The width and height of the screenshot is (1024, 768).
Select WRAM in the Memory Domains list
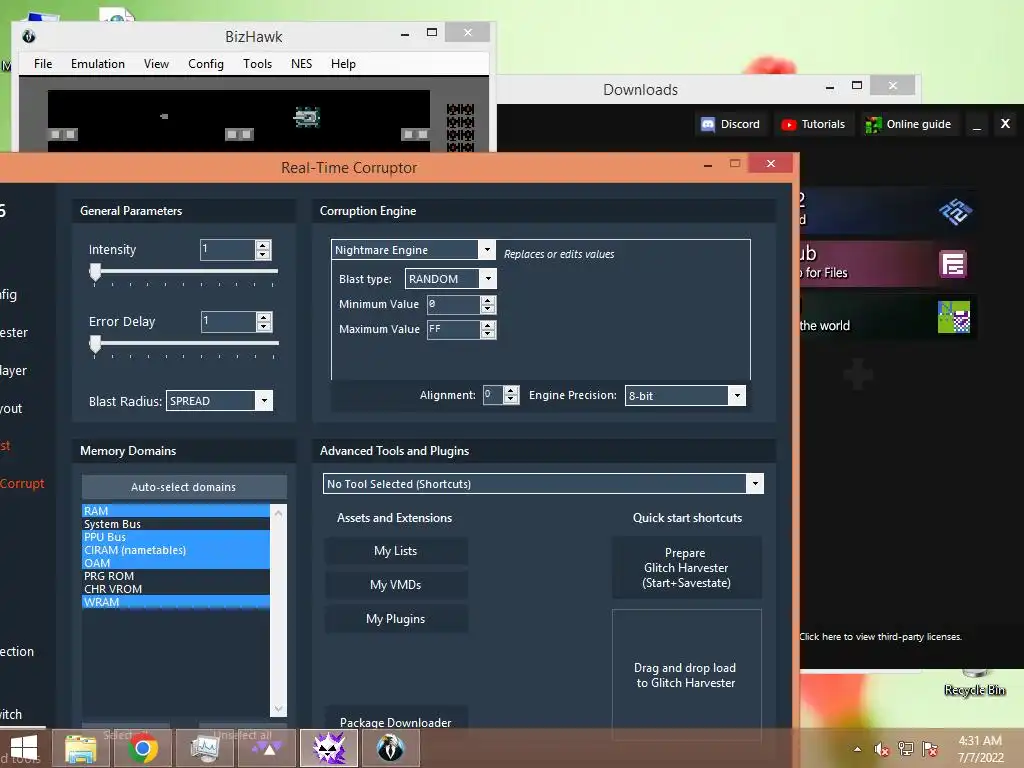click(176, 602)
